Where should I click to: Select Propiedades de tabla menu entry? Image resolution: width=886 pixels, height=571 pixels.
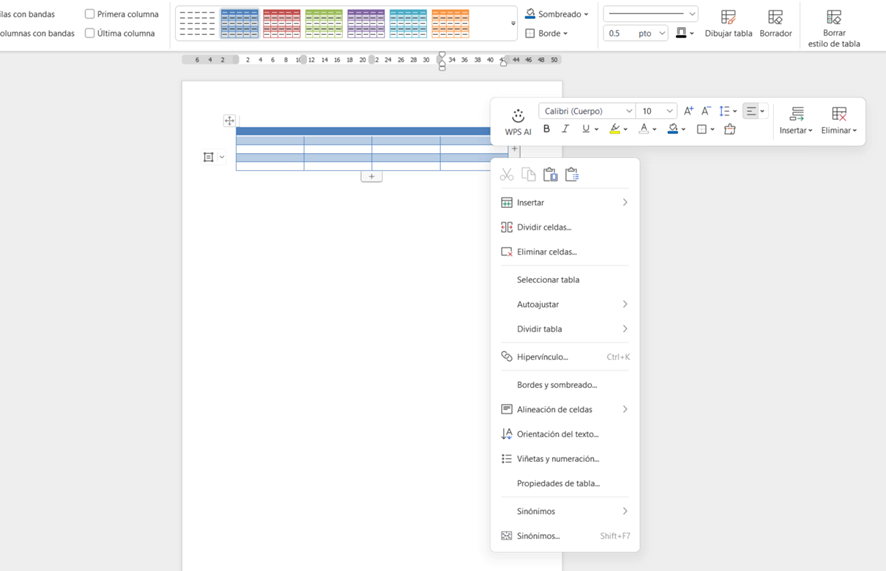coord(558,483)
